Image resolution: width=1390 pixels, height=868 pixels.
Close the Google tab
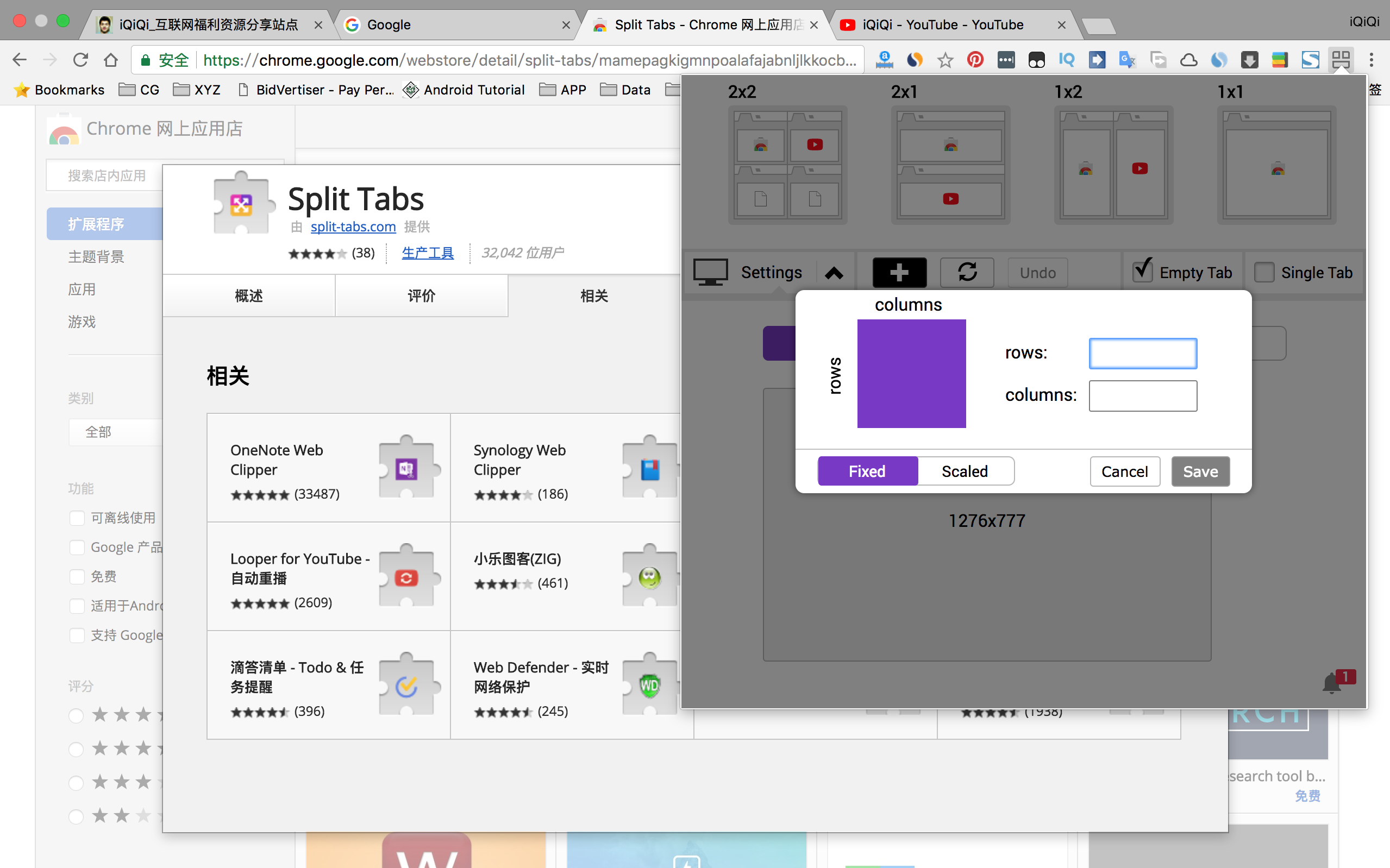point(566,26)
